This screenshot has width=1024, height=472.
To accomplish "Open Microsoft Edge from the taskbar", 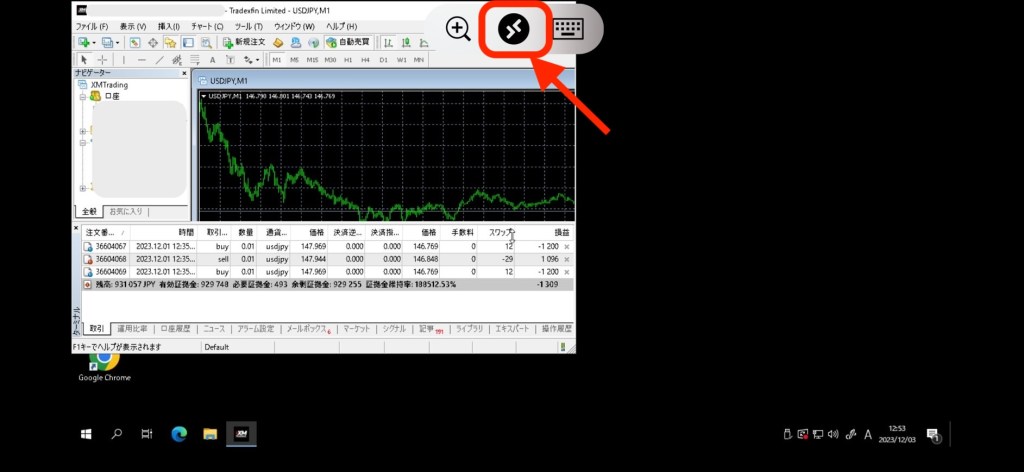I will click(178, 434).
